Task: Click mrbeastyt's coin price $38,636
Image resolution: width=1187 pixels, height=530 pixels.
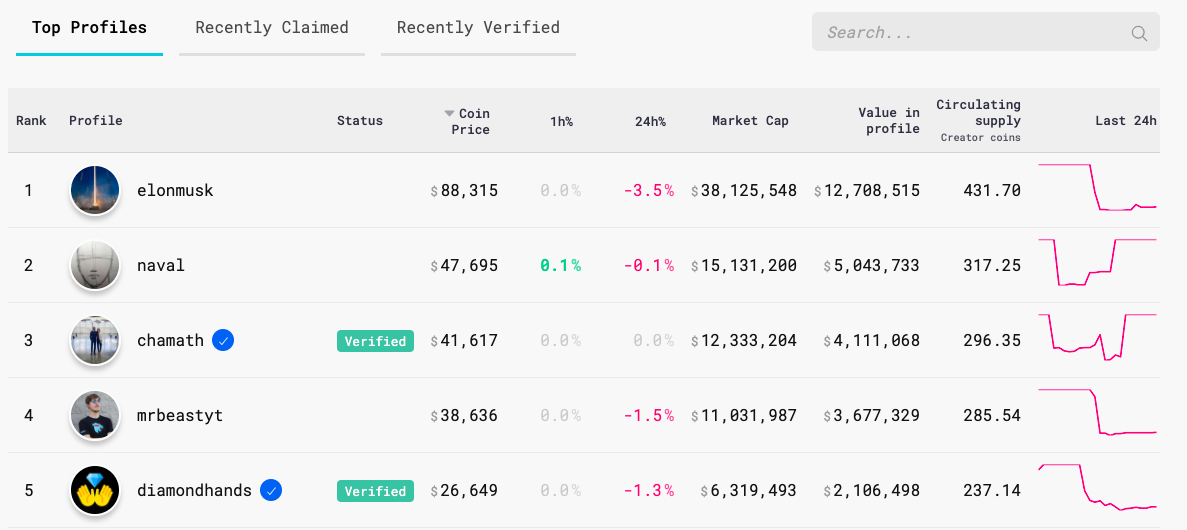Action: [x=464, y=416]
